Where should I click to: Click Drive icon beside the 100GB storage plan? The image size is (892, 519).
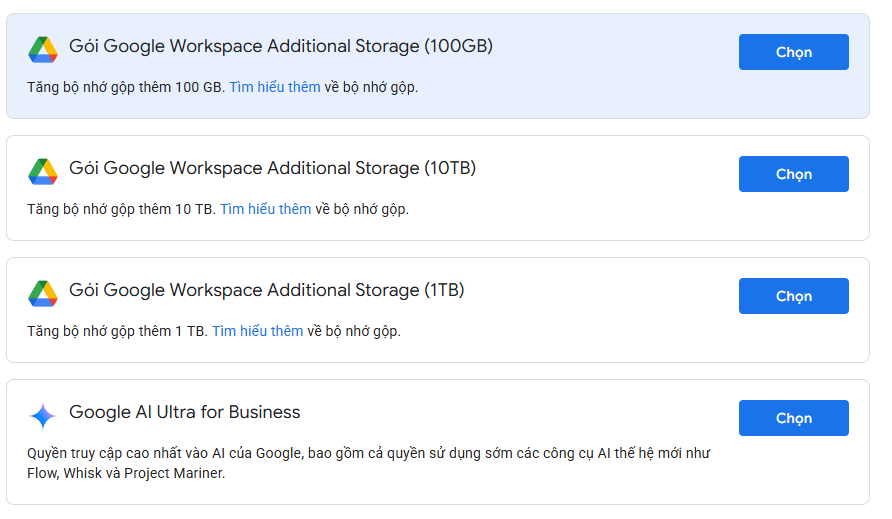click(43, 50)
